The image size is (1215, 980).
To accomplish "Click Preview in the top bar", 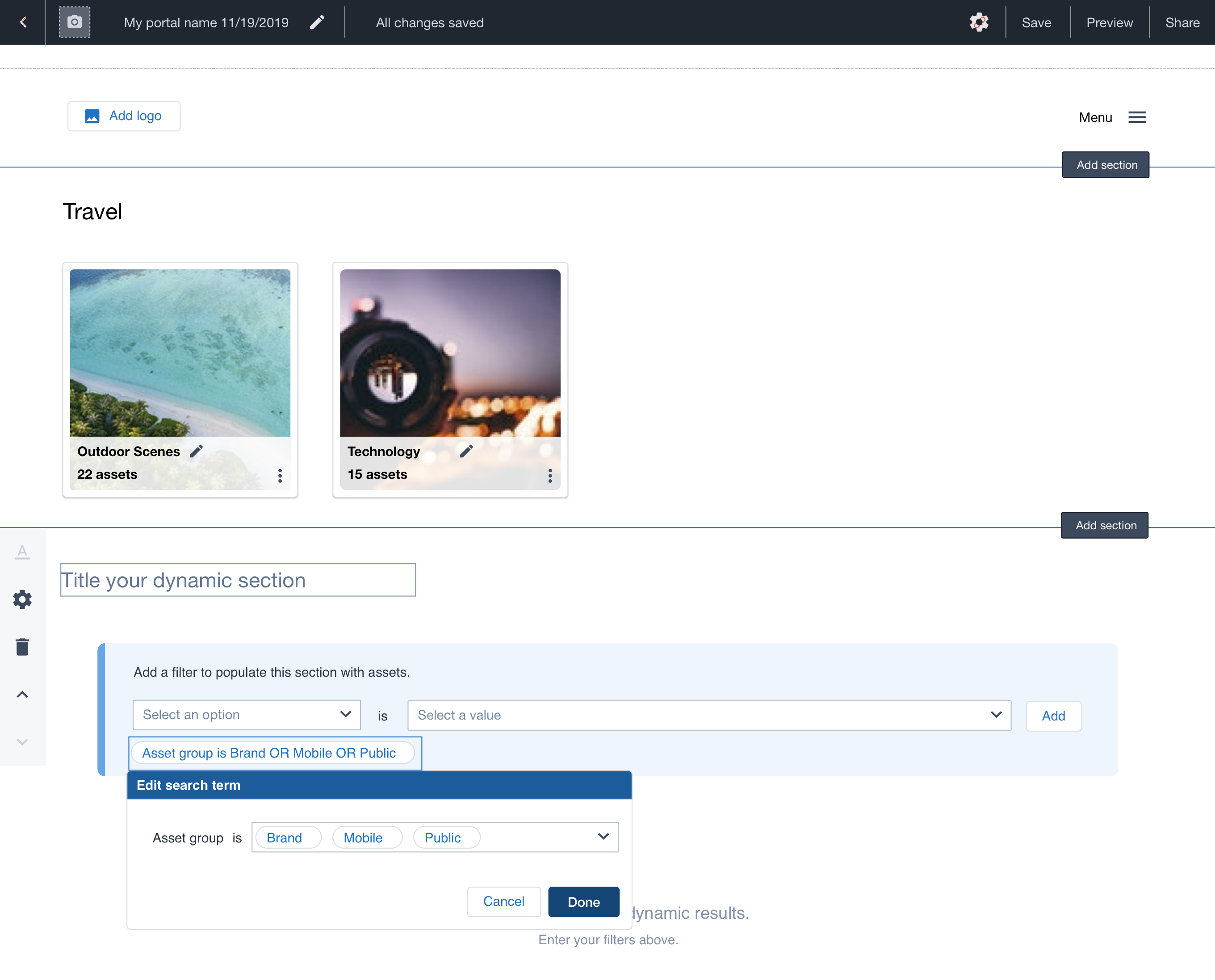I will (x=1110, y=23).
